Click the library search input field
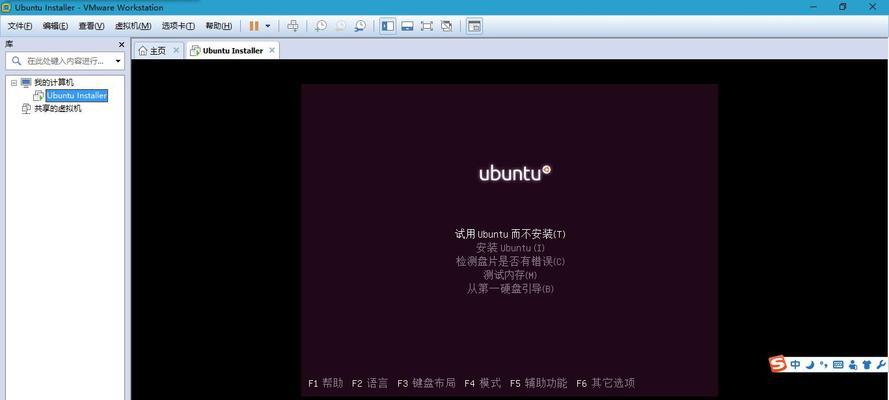The image size is (889, 400). (x=65, y=61)
